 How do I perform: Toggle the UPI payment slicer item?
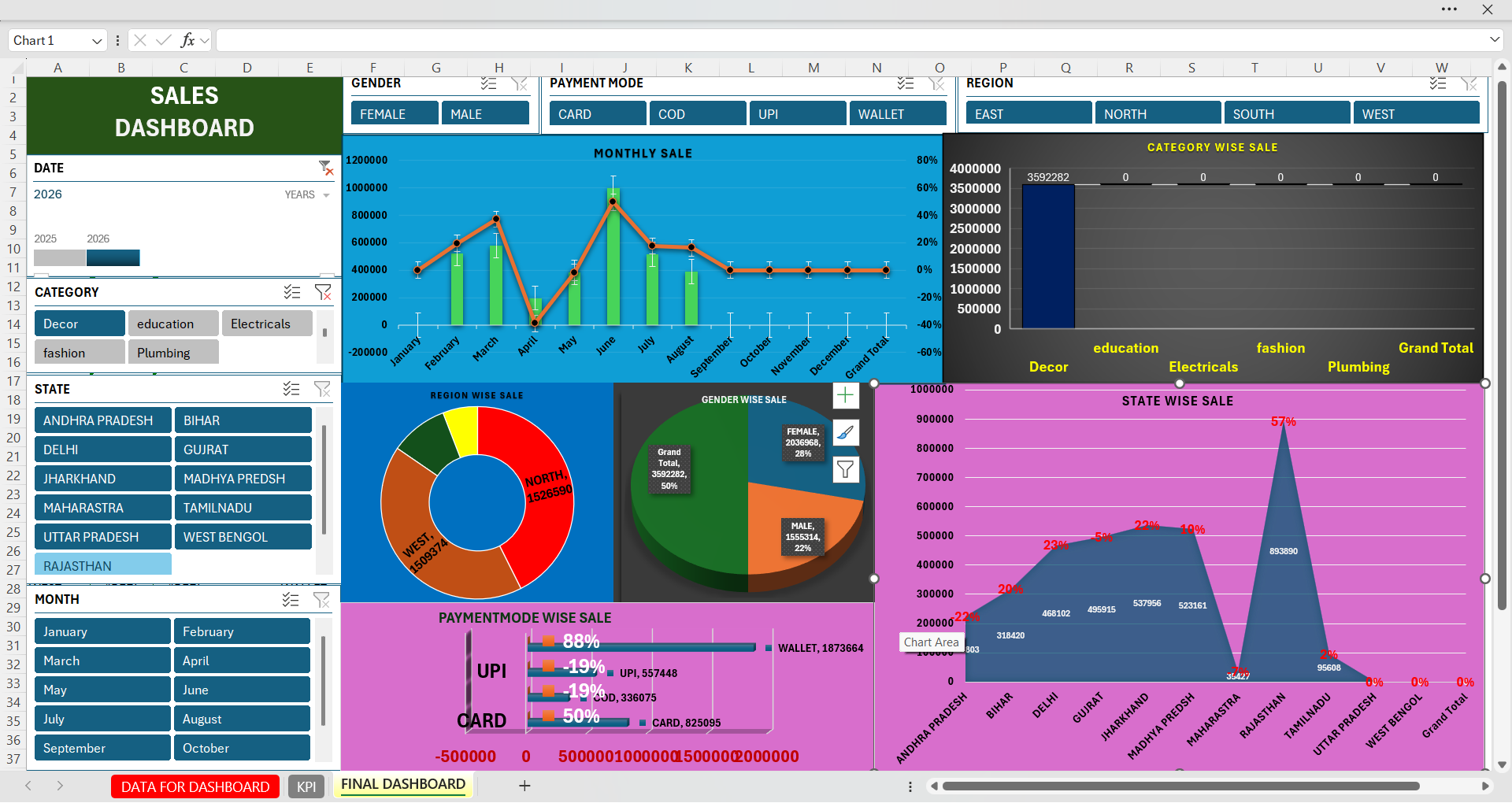click(798, 113)
